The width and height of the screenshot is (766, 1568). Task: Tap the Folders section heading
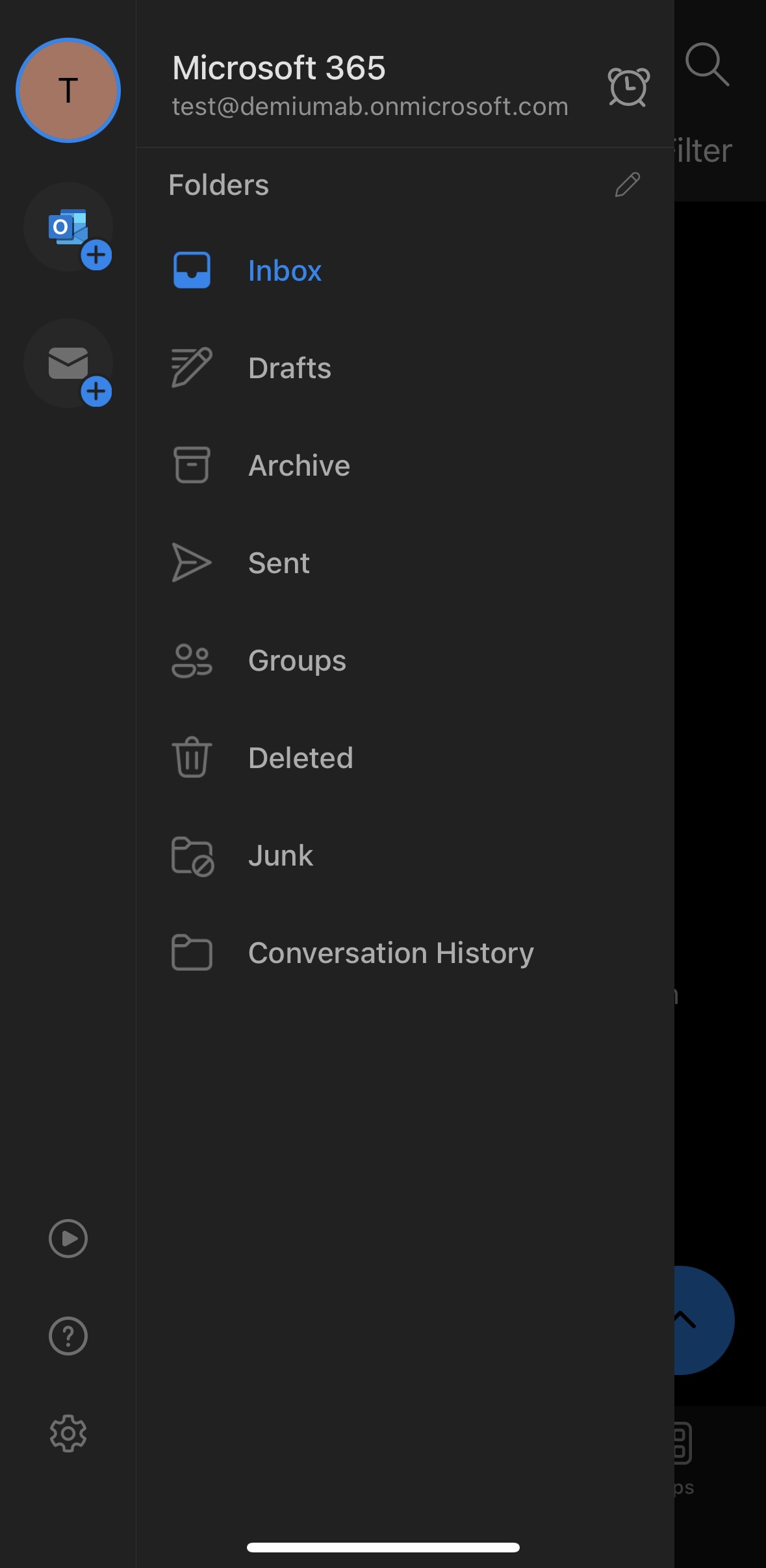(x=218, y=185)
